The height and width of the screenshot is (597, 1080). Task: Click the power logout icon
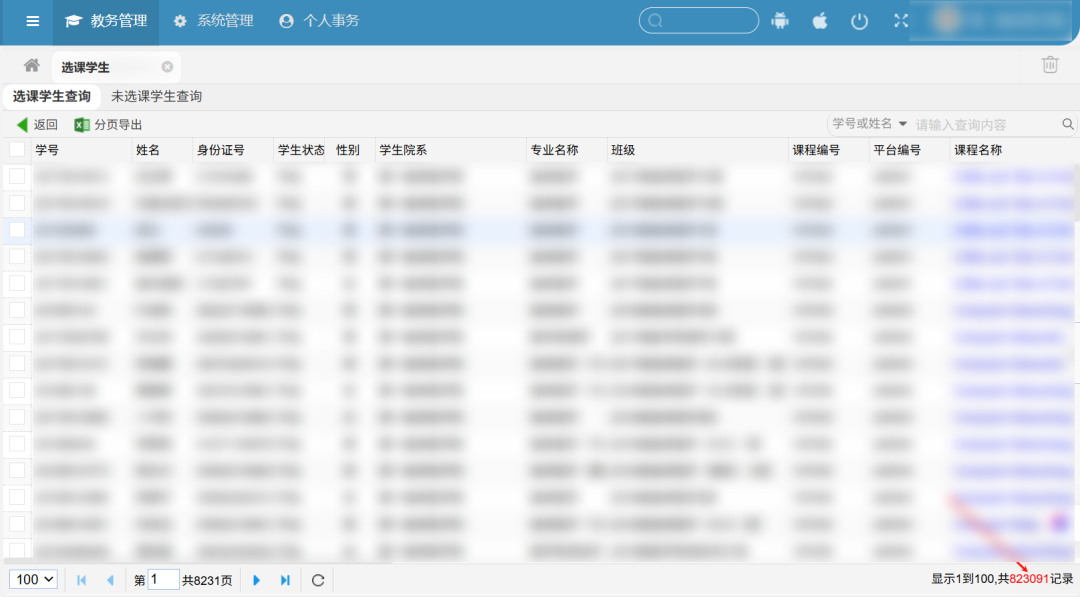pos(860,21)
